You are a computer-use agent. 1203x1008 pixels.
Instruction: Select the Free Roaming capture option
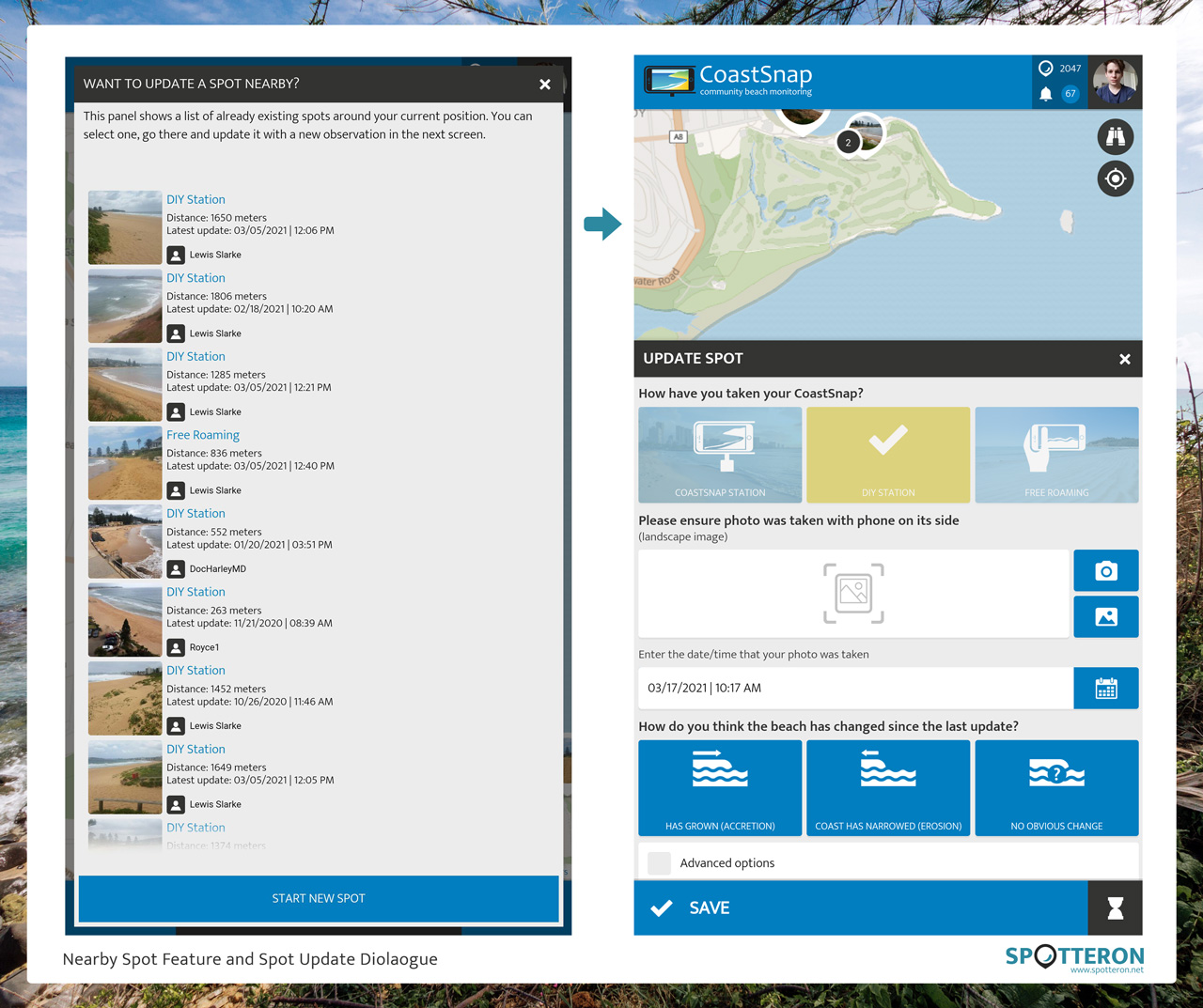point(1056,455)
